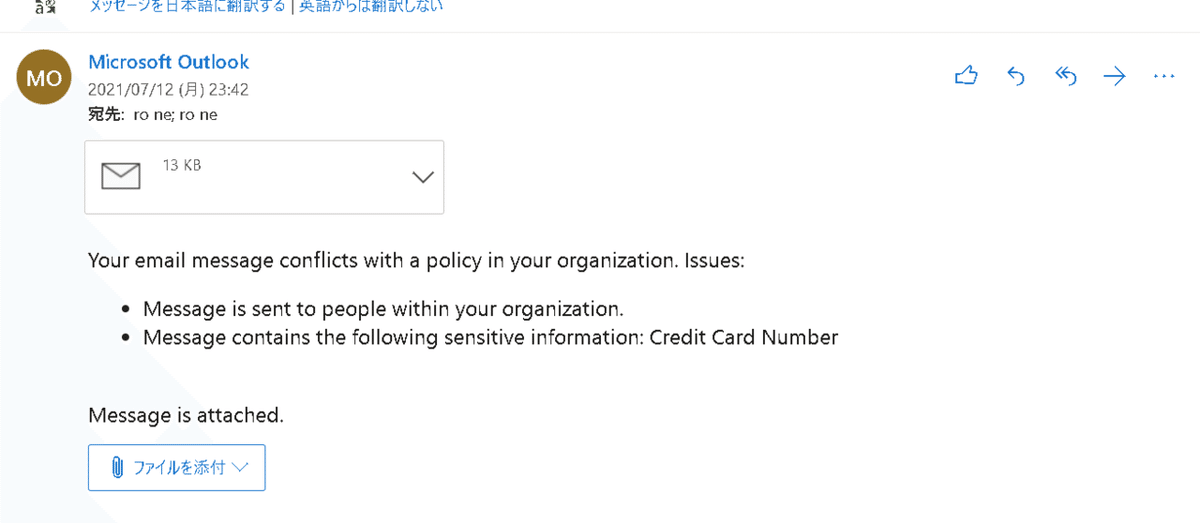Click the ファイルを添付 button label

tap(179, 467)
